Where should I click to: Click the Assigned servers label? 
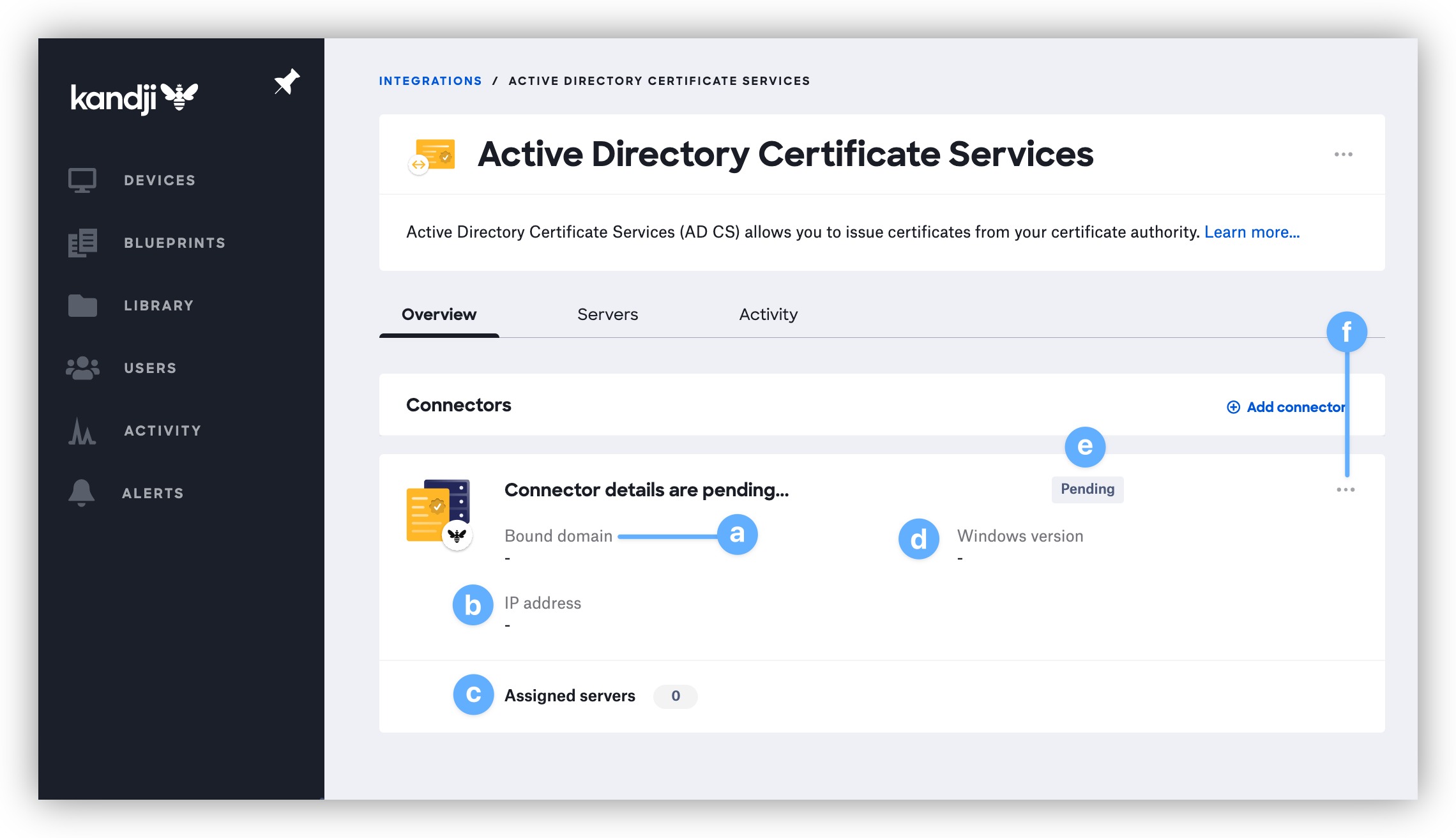click(x=570, y=696)
